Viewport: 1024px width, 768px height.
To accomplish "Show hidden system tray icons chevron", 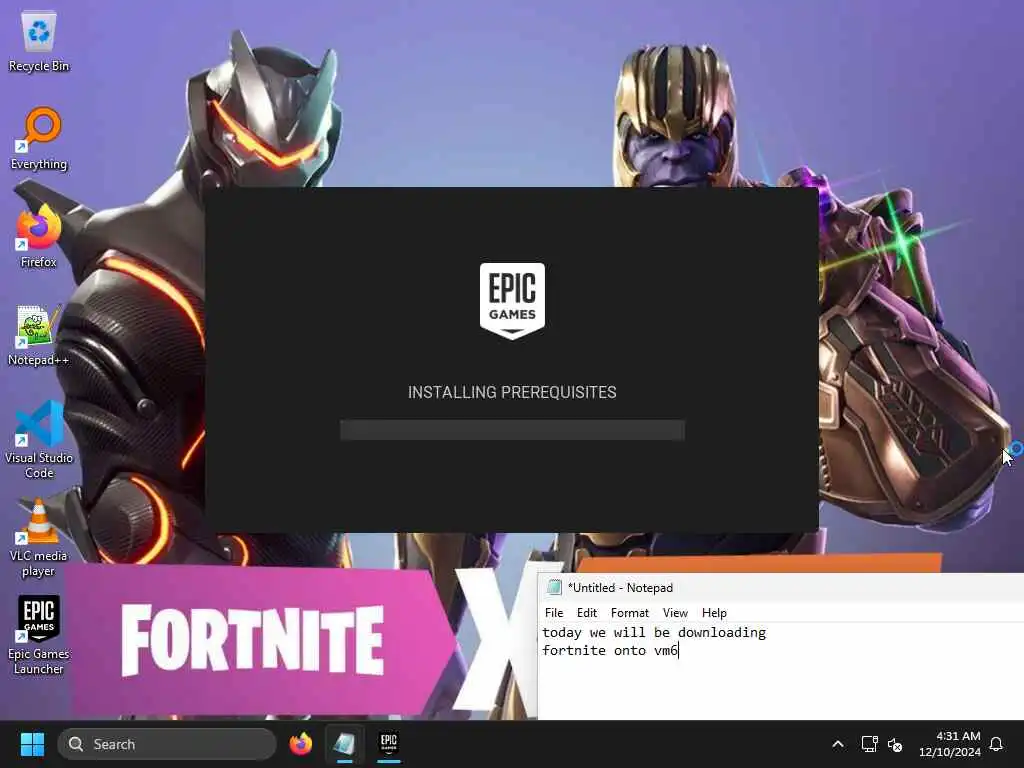I will tap(838, 744).
